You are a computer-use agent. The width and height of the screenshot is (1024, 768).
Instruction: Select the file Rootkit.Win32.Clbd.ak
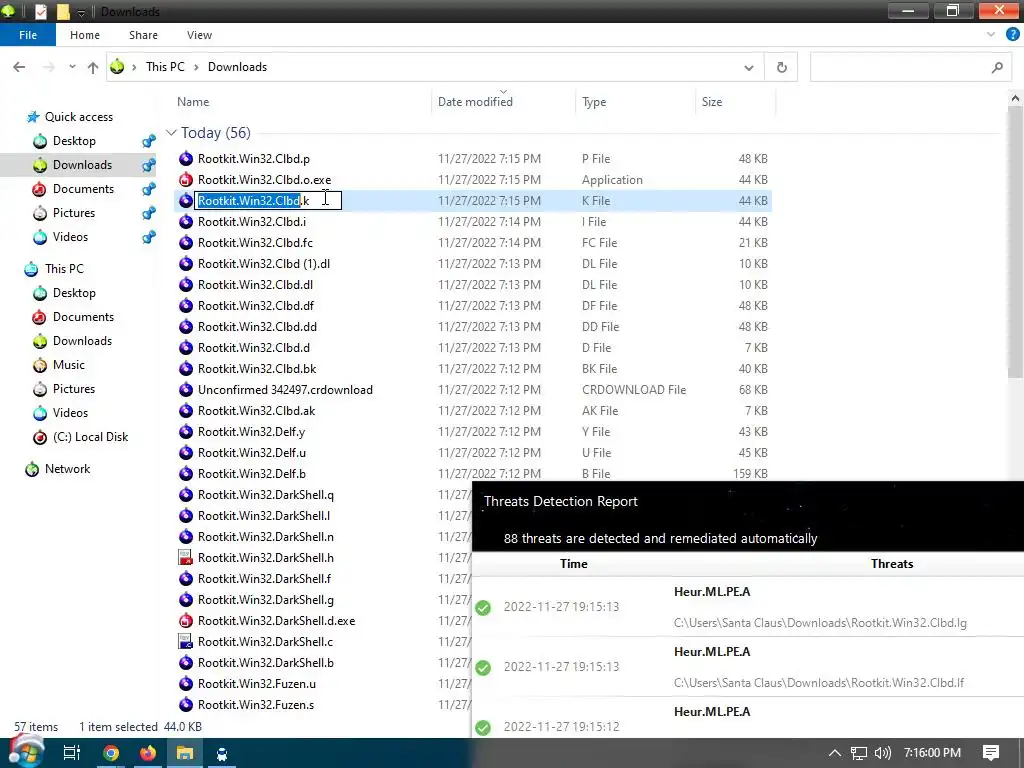[257, 411]
